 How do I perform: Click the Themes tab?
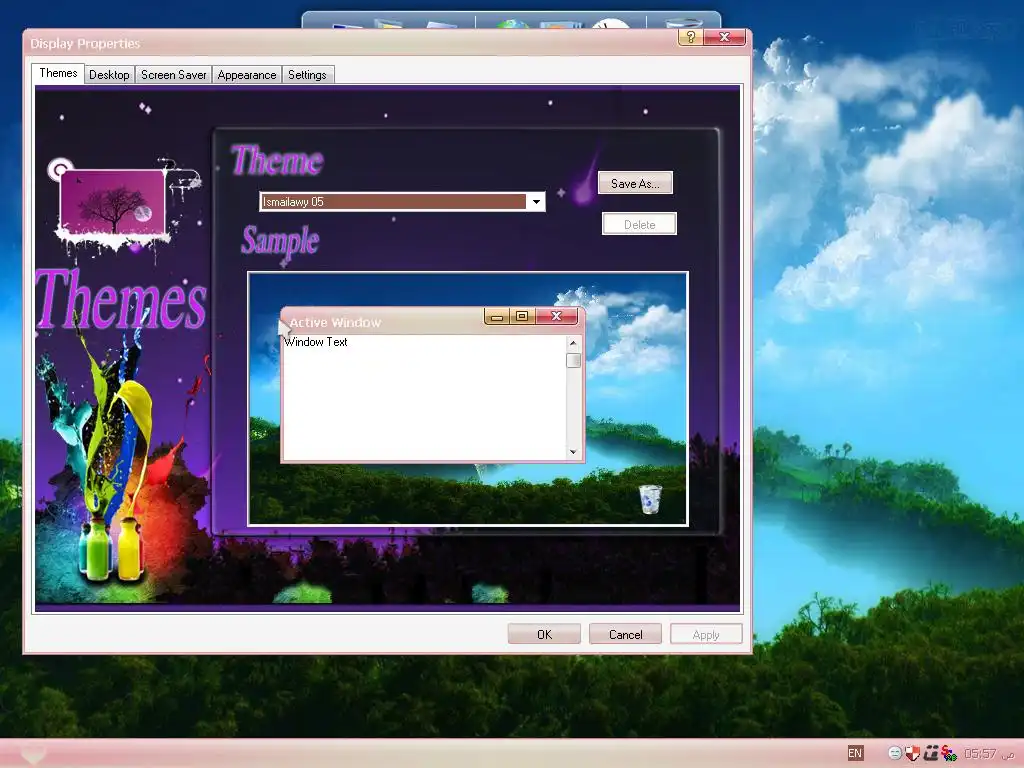[x=58, y=73]
